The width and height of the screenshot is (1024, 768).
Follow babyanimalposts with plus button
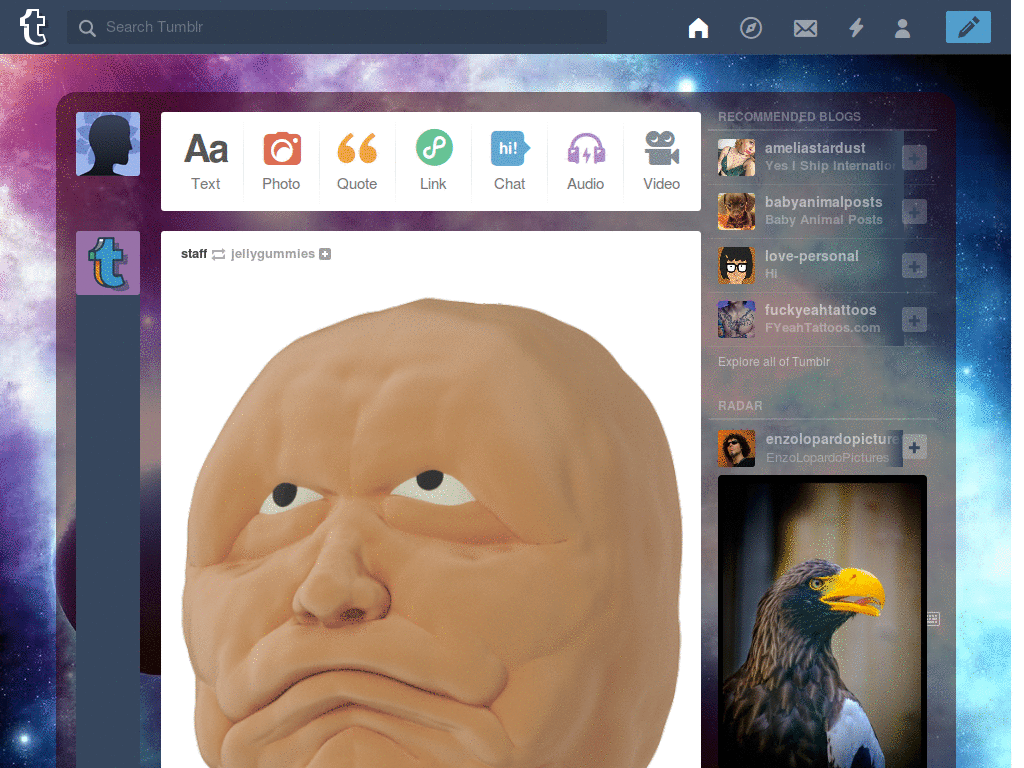pos(914,212)
